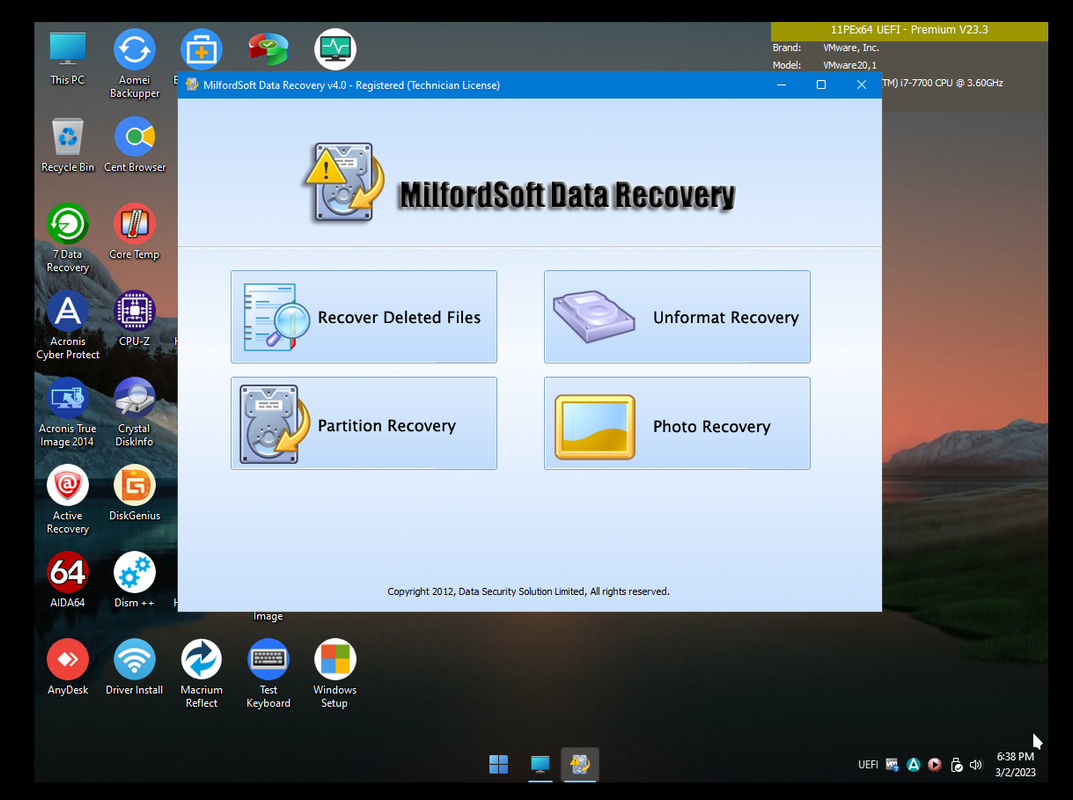
Task: Maximize the MilfordSoft Data Recovery window
Action: pyautogui.click(x=821, y=85)
